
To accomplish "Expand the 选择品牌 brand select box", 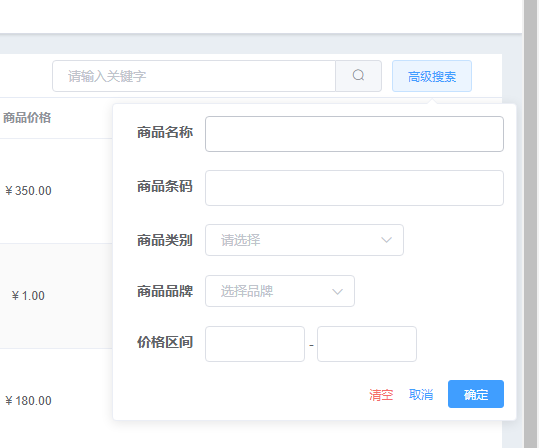I will 280,291.
